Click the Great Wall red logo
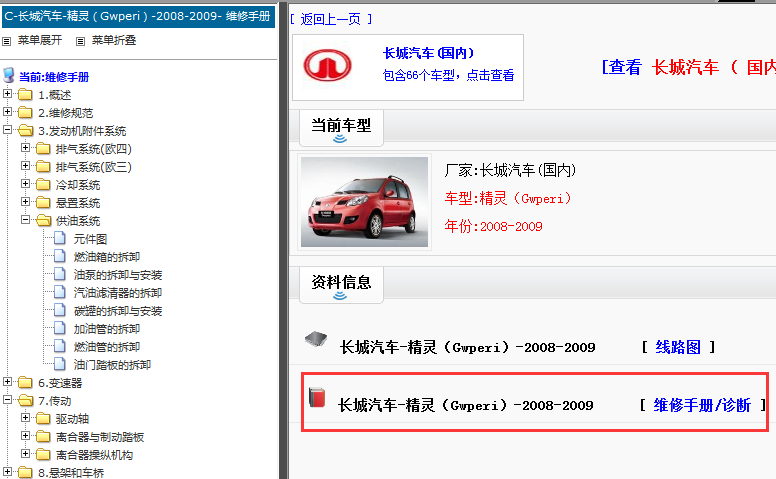Viewport: 776px width, 479px height. (x=328, y=65)
